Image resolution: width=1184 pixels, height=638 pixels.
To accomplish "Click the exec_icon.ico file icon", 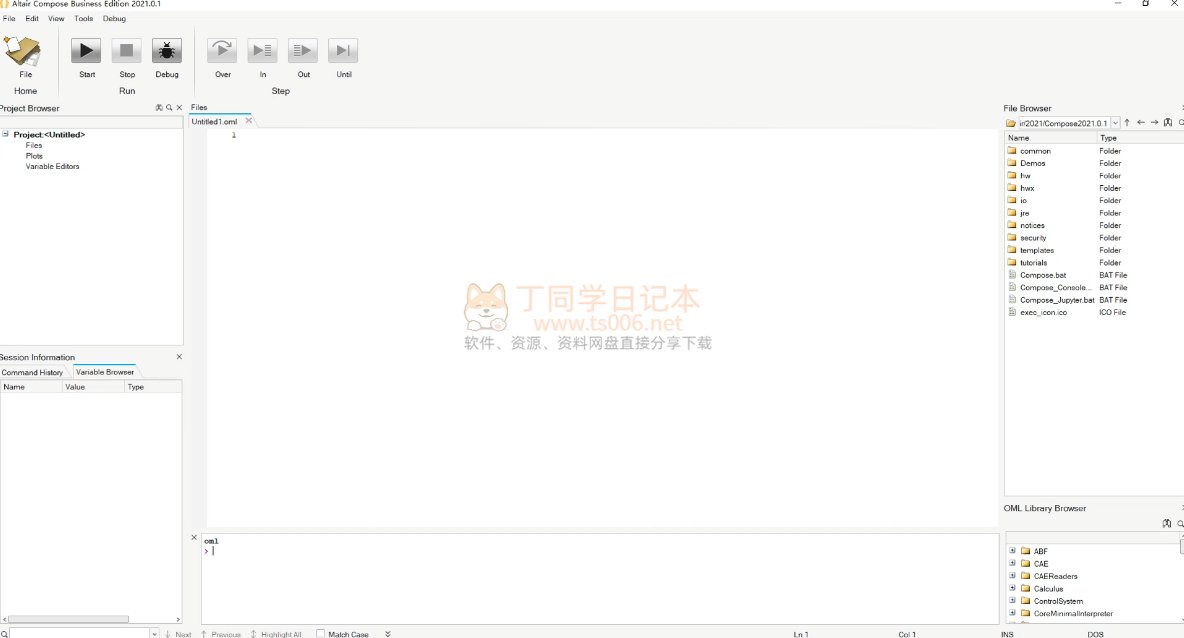I will (1012, 312).
